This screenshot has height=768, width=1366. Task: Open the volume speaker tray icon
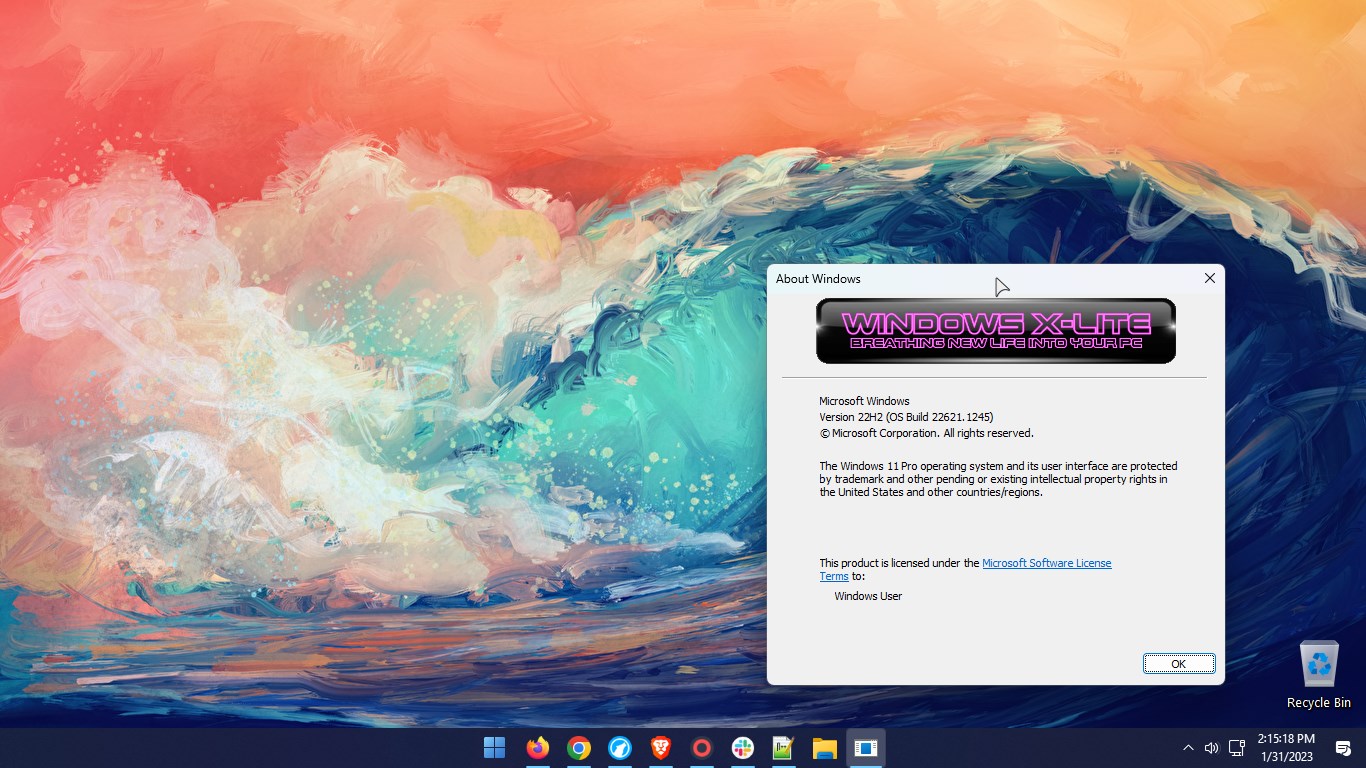(1211, 748)
